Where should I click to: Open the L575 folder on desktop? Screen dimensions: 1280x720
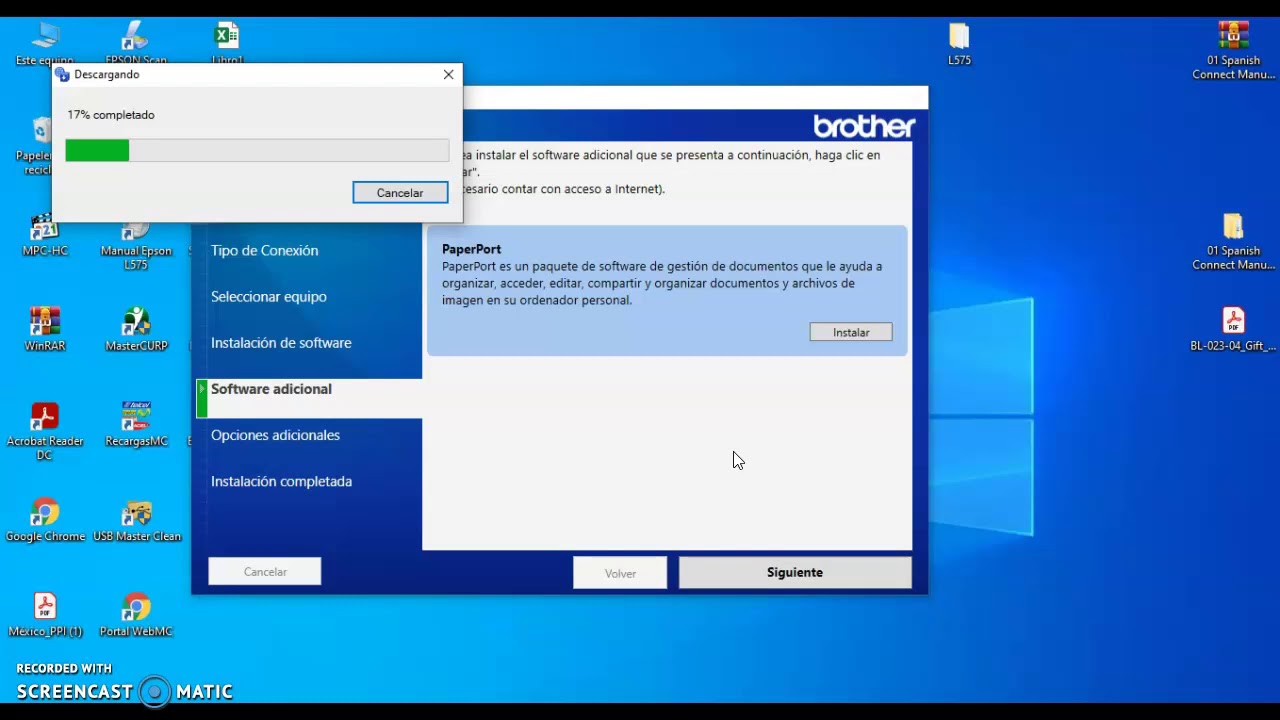tap(959, 44)
